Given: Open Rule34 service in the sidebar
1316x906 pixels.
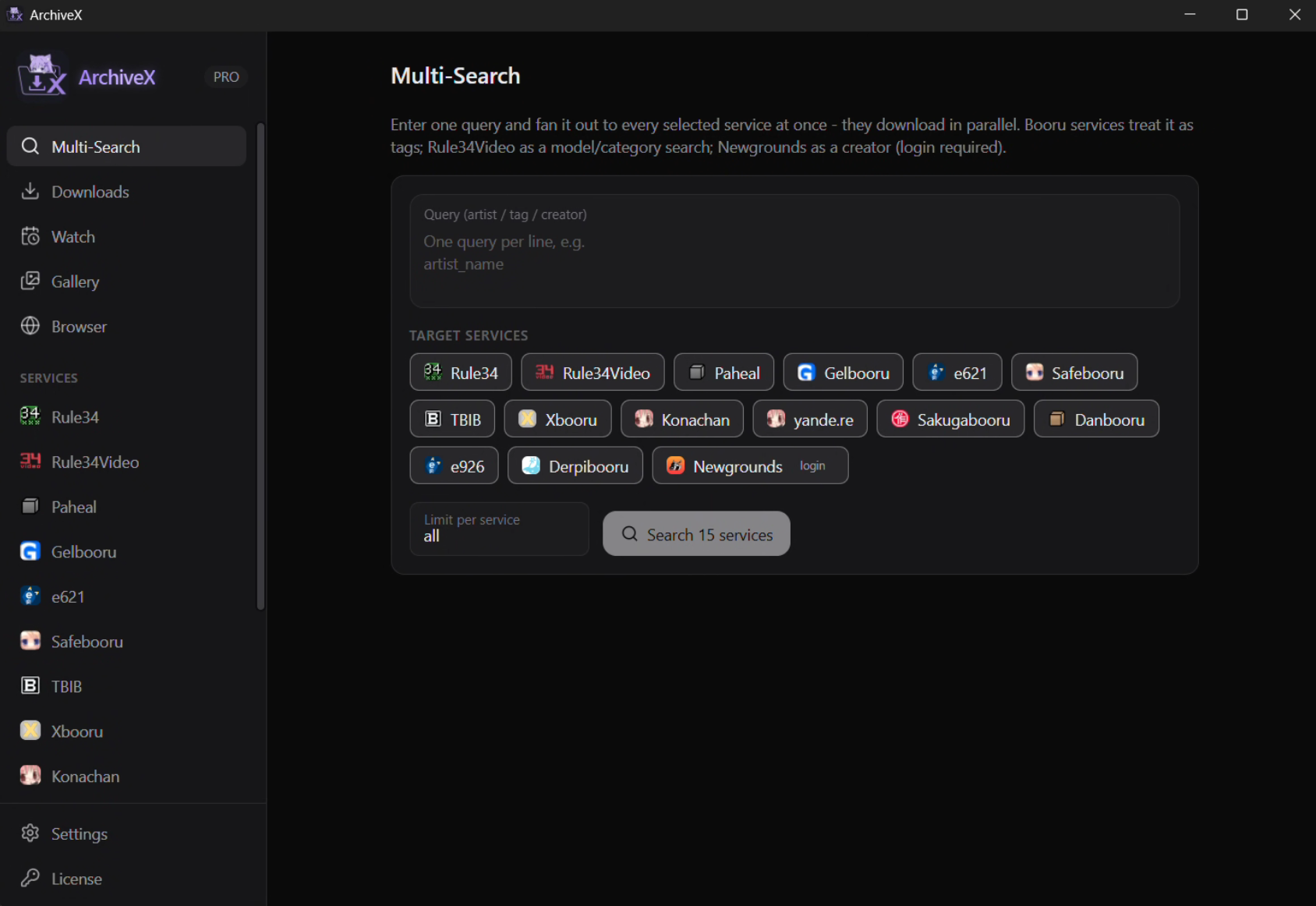Looking at the screenshot, I should pos(126,417).
